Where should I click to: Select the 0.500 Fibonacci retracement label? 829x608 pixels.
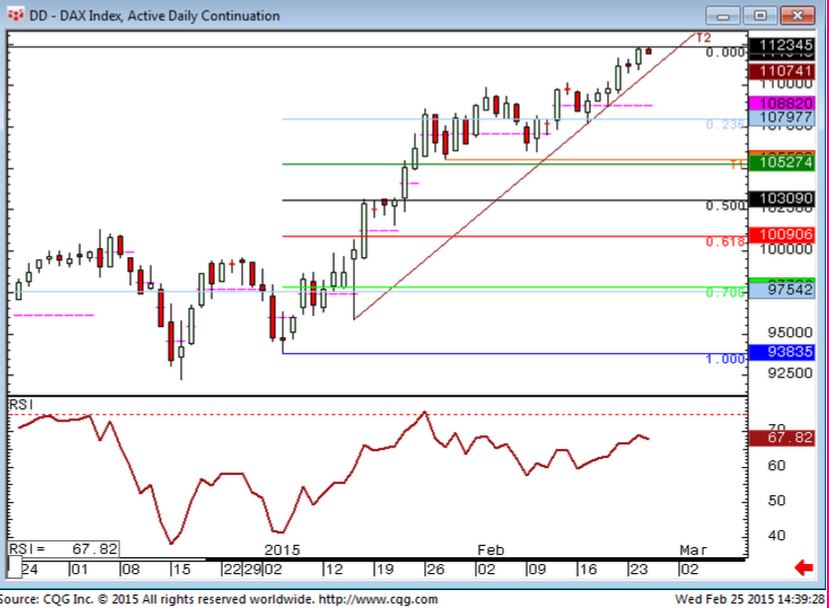click(725, 206)
